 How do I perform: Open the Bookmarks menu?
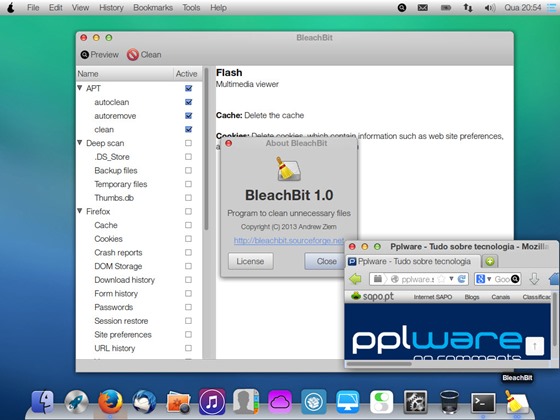[x=153, y=8]
